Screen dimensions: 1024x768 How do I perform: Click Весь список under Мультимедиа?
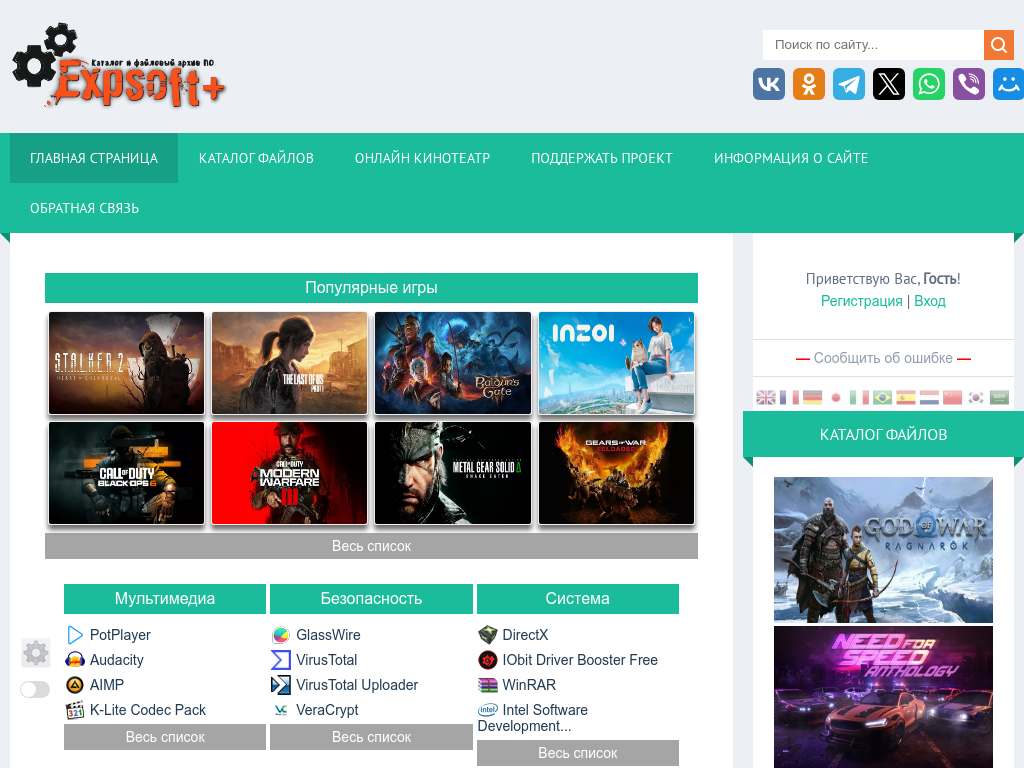click(x=165, y=737)
